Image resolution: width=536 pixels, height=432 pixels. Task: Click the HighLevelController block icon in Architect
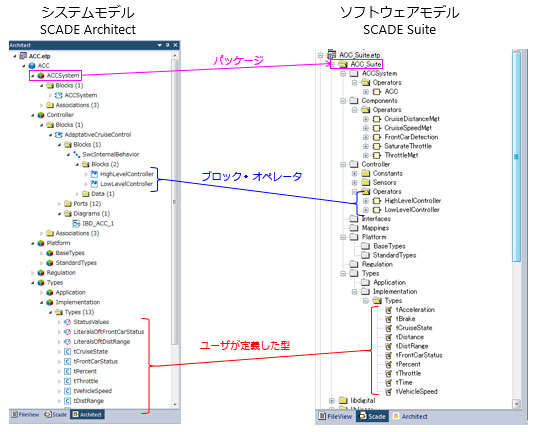(x=94, y=174)
